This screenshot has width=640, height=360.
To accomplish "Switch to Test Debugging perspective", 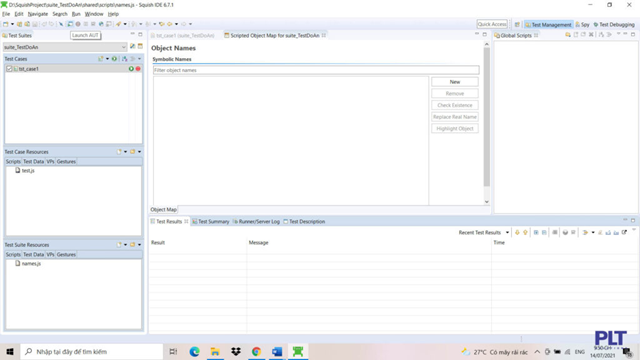I will click(614, 24).
